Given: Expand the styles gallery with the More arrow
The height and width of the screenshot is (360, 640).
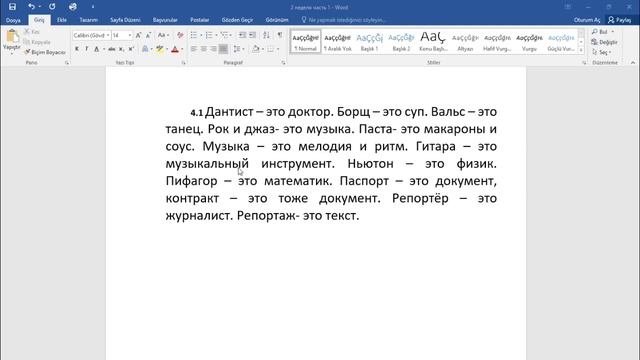Looking at the screenshot, I should click(x=581, y=50).
